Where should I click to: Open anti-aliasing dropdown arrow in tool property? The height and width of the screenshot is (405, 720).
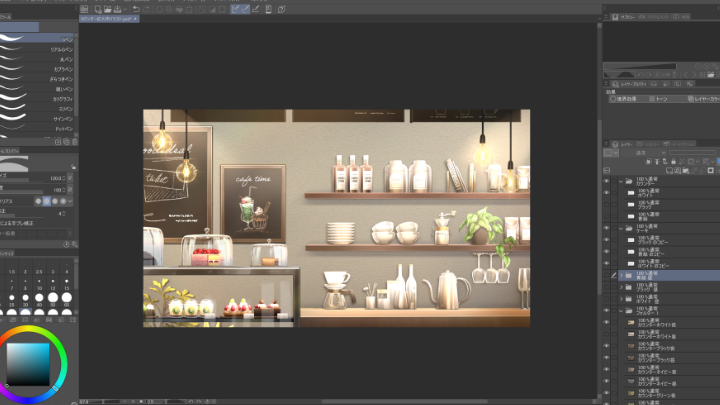pyautogui.click(x=70, y=201)
